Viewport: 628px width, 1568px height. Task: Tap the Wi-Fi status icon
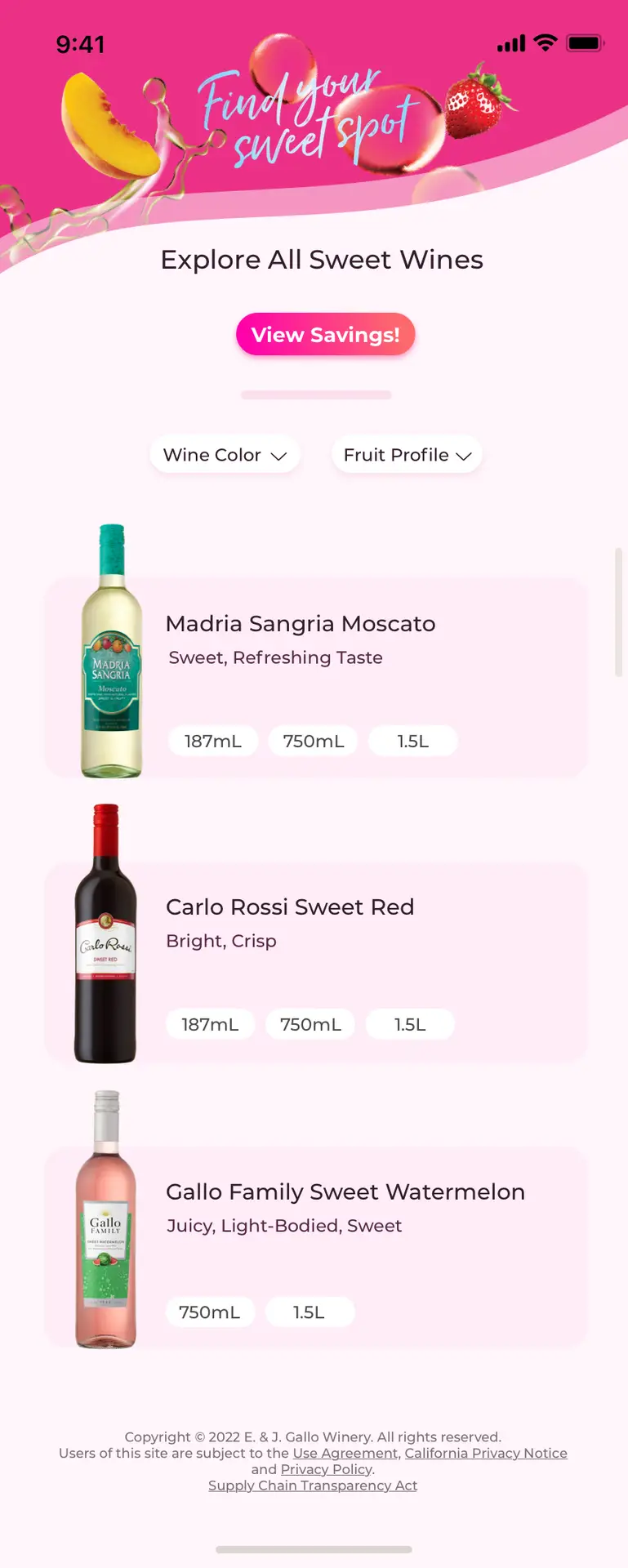pyautogui.click(x=545, y=42)
